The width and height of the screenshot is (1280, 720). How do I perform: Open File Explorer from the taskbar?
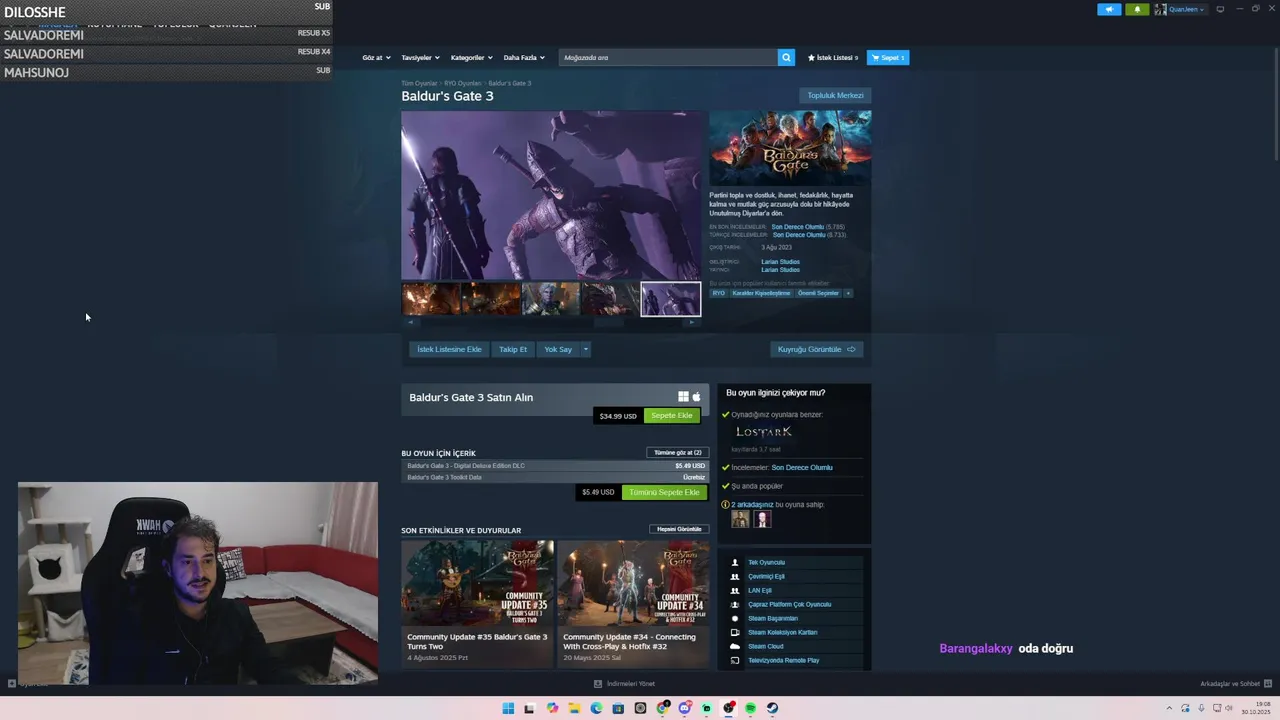574,708
